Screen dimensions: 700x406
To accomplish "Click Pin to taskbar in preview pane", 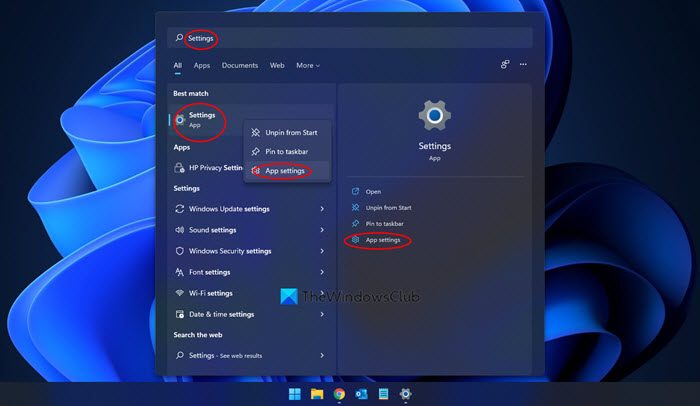I will click(x=384, y=224).
